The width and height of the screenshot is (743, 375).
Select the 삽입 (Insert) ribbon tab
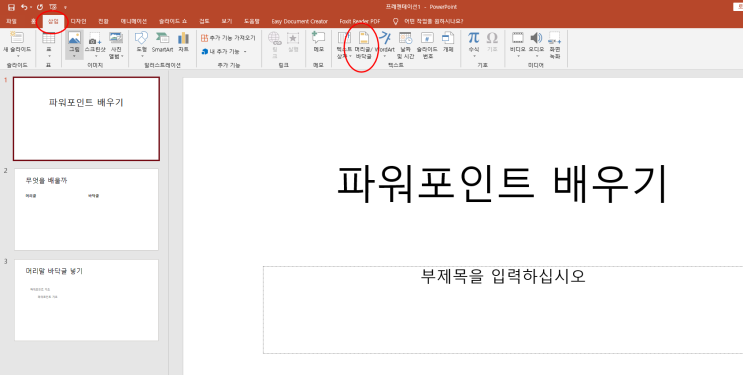click(x=53, y=21)
